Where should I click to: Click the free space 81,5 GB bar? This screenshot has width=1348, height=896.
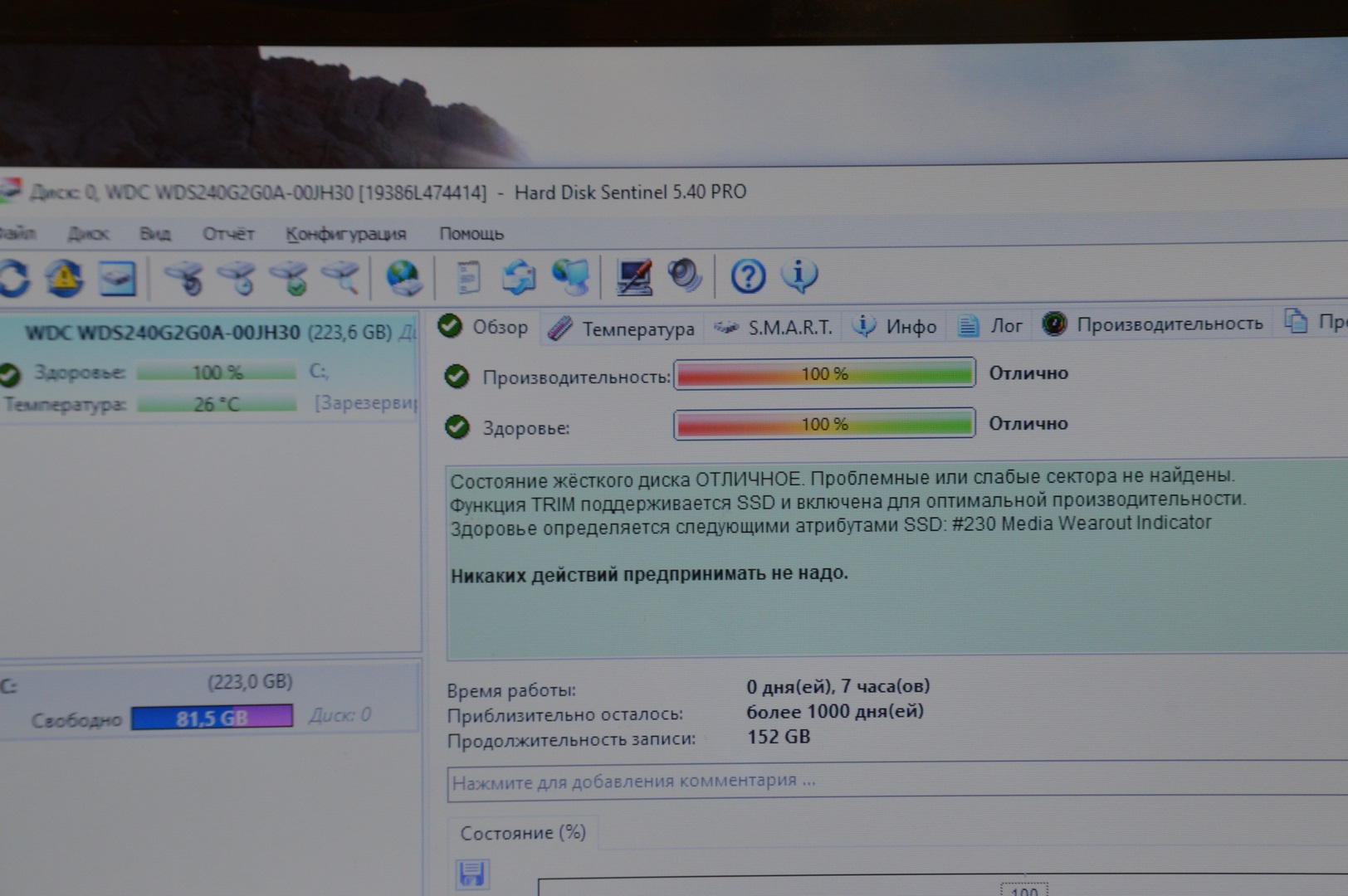coord(212,718)
